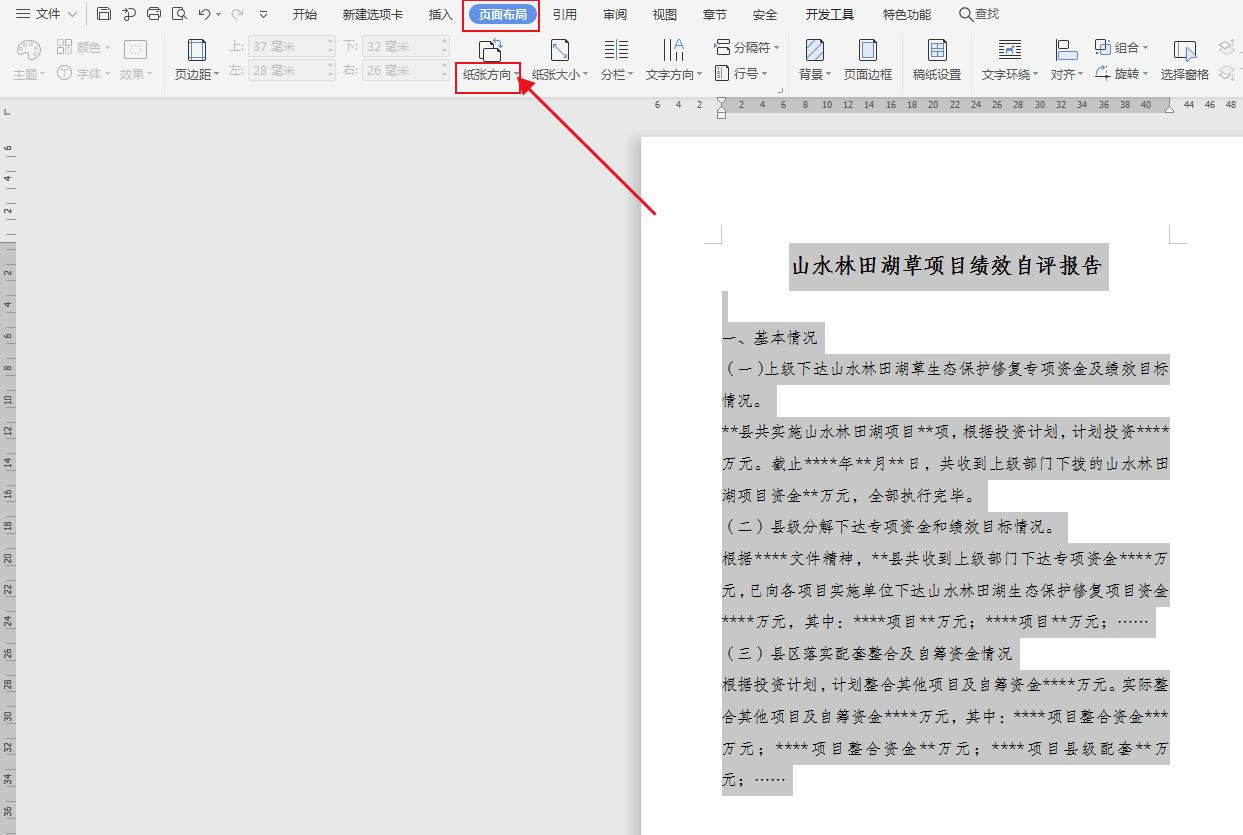Click the print icon in quick access toolbar
The width and height of the screenshot is (1243, 835).
(x=152, y=13)
